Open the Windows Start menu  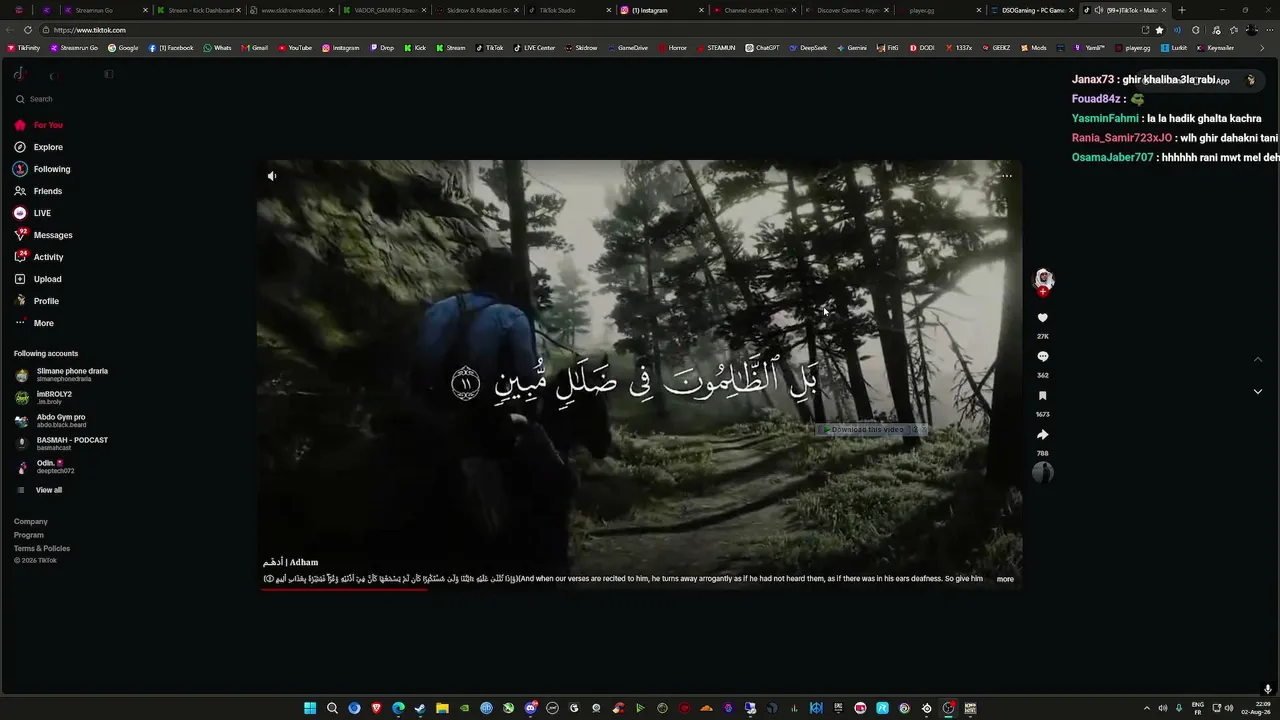point(310,708)
